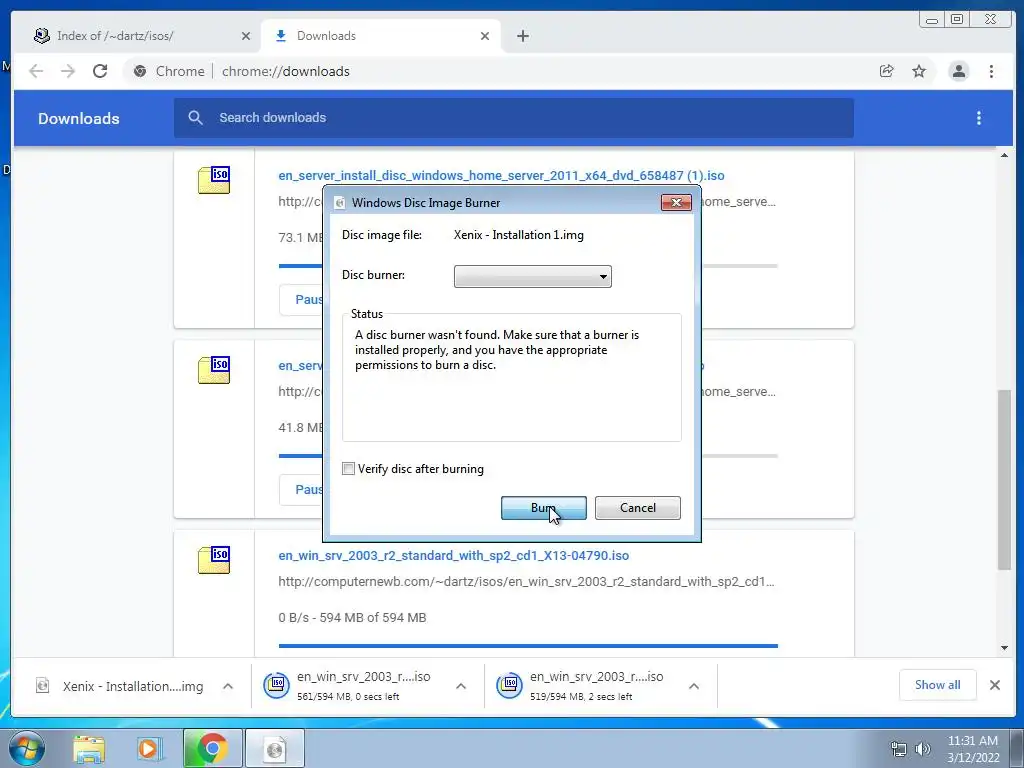
Task: Open the volume tray icon
Action: tap(922, 749)
